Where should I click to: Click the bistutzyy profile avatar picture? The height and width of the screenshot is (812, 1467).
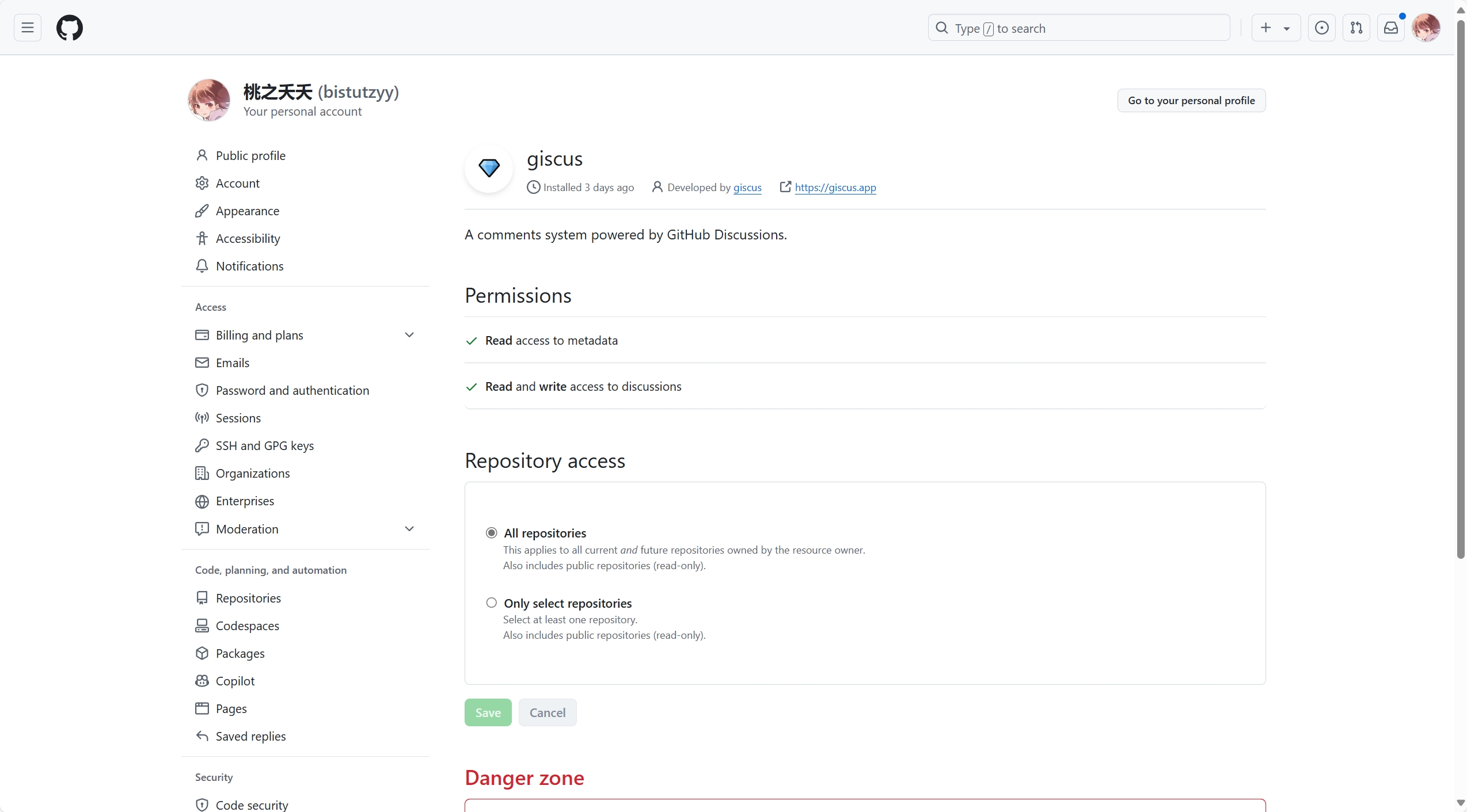tap(208, 100)
